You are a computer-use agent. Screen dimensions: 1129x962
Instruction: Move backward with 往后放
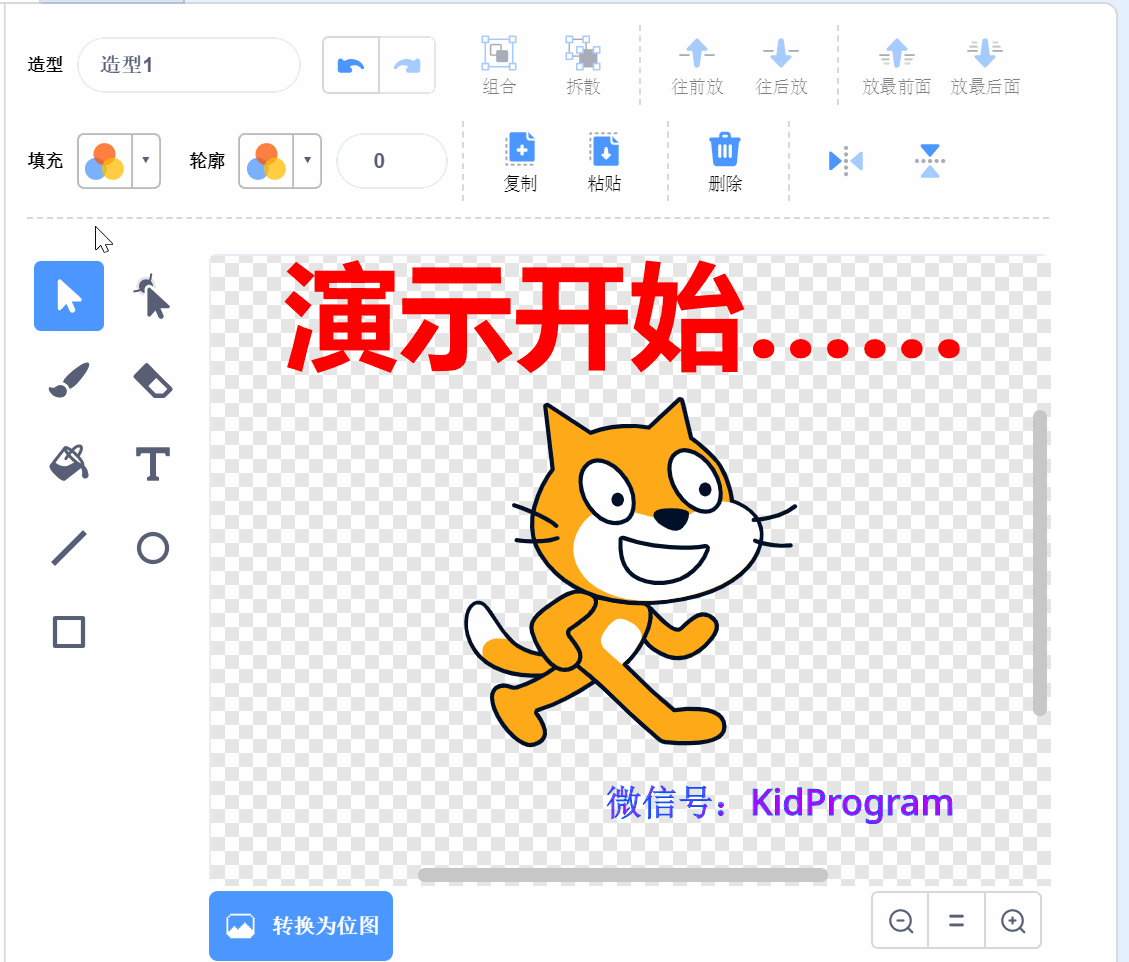[x=781, y=66]
